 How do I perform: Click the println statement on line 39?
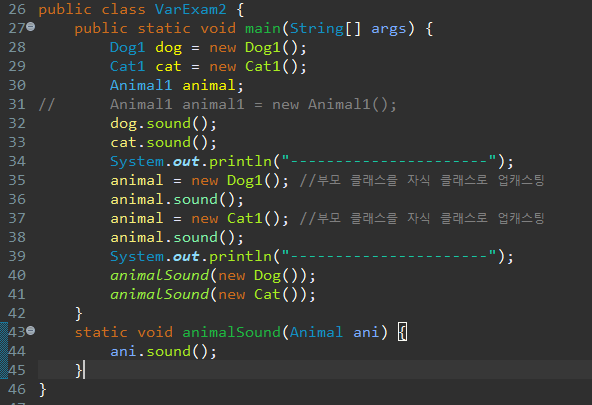pyautogui.click(x=312, y=257)
